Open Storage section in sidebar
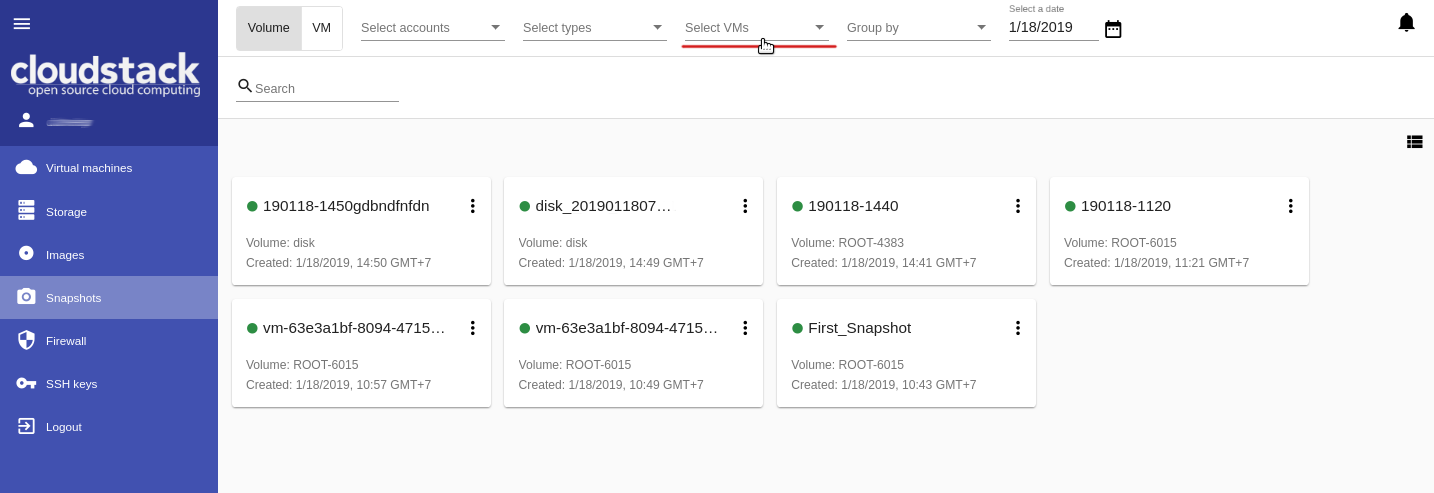This screenshot has height=493, width=1434. (x=66, y=211)
